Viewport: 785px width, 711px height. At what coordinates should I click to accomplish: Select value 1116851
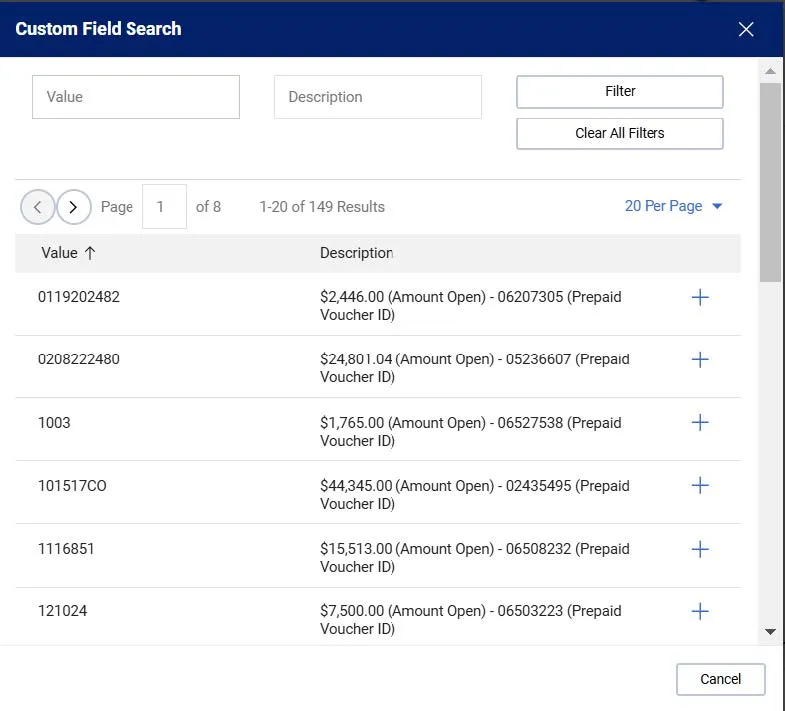coord(66,549)
